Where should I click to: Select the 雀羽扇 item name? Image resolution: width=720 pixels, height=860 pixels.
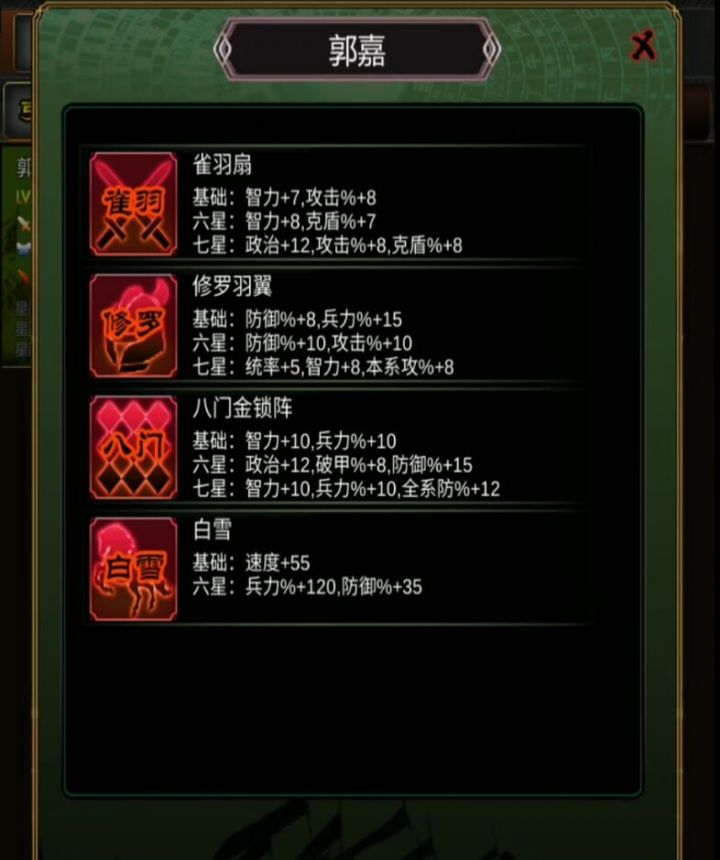222,165
